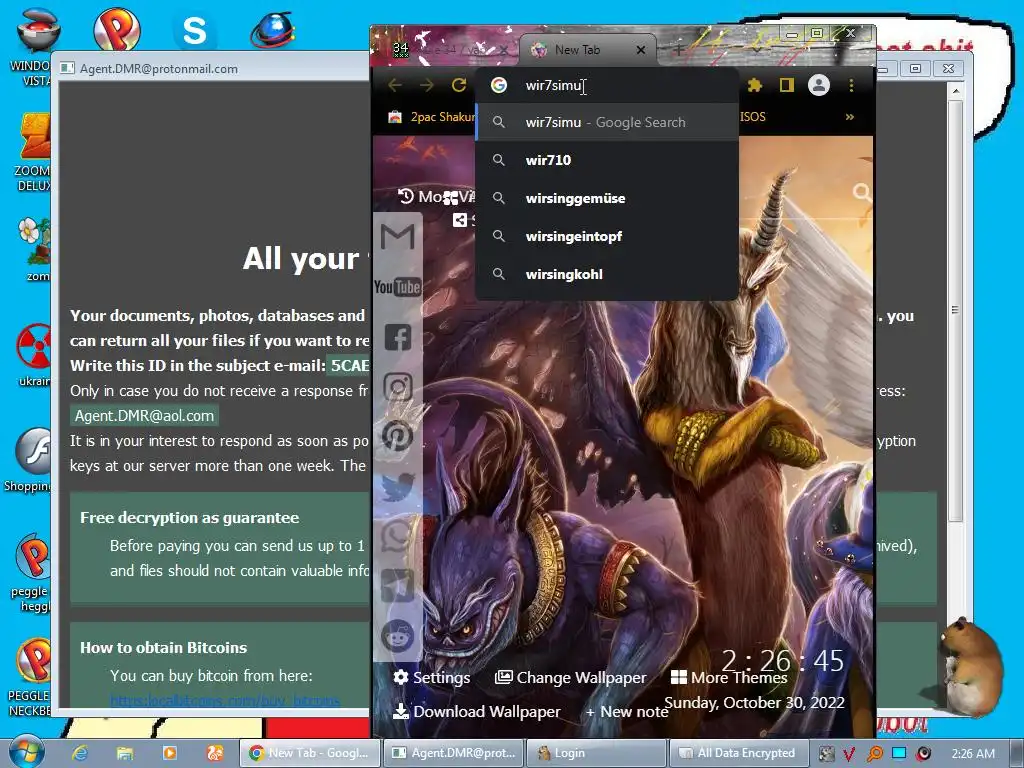The width and height of the screenshot is (1024, 768).
Task: Reload the Chrome page
Action: tap(458, 85)
